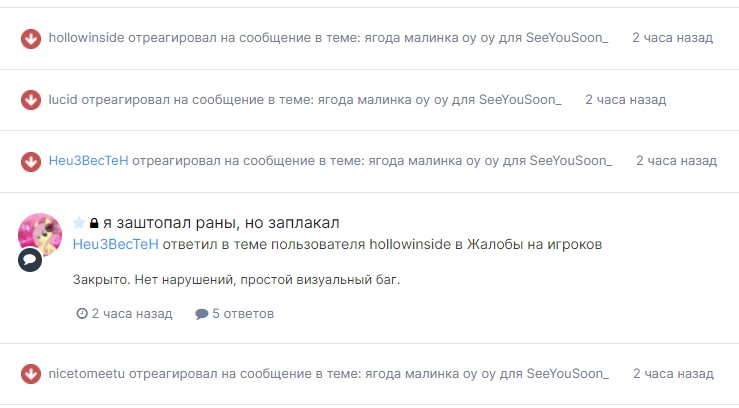
Task: Click '2 часа назад' timestamp under the reply
Action: (x=132, y=314)
